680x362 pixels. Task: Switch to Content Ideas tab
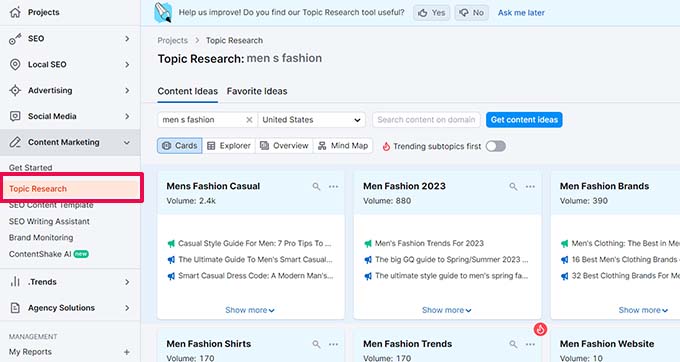click(188, 91)
